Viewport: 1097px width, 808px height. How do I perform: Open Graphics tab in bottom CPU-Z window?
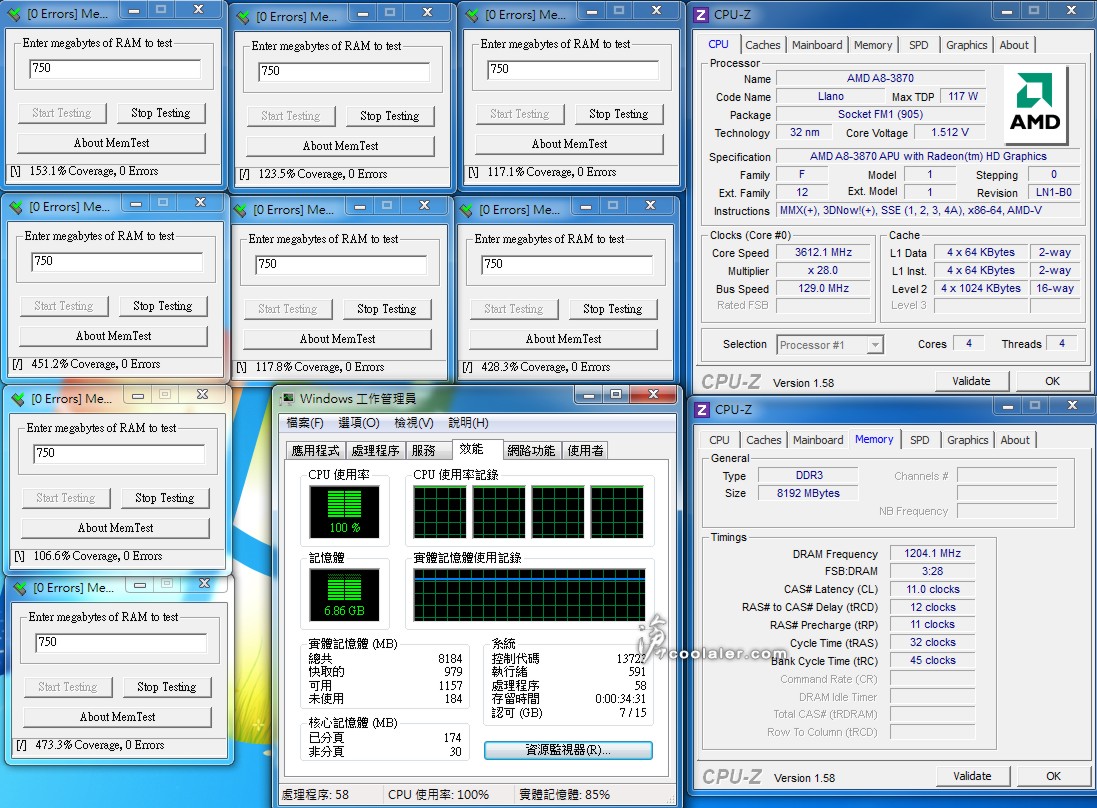click(x=968, y=440)
